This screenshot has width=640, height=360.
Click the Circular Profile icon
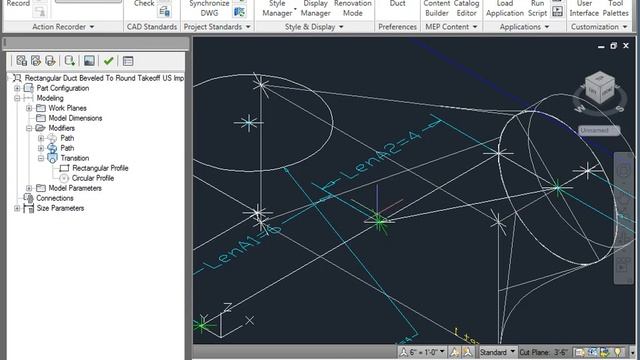tap(64, 178)
